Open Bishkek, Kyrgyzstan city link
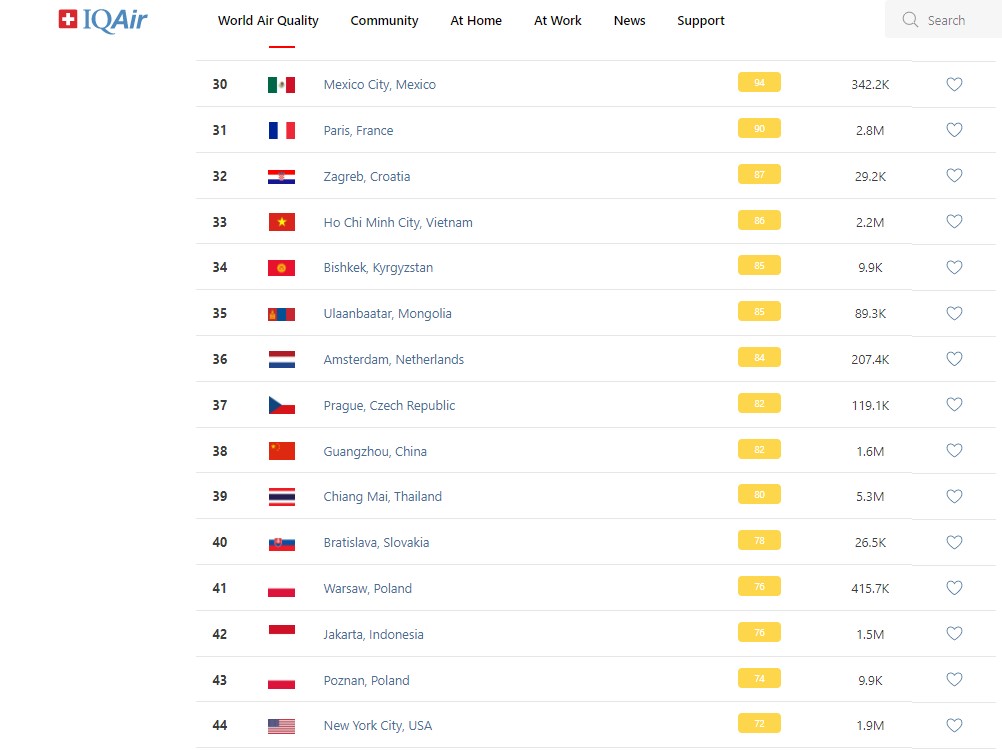This screenshot has width=1002, height=750. point(378,268)
